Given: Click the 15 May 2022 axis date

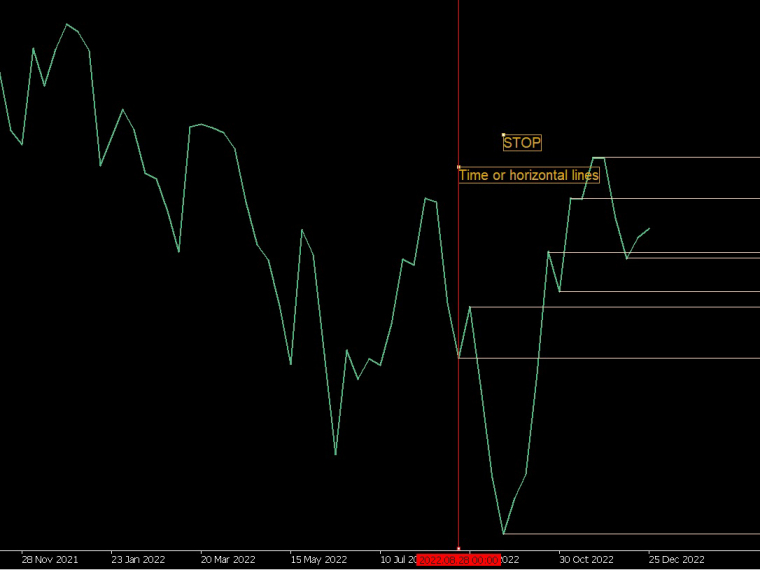Looking at the screenshot, I should pos(318,560).
